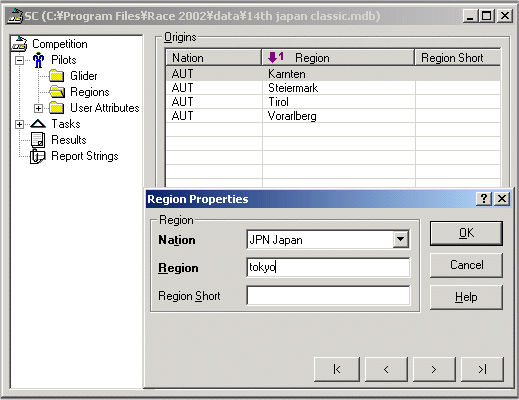
Task: Click the Cancel button
Action: [x=466, y=265]
